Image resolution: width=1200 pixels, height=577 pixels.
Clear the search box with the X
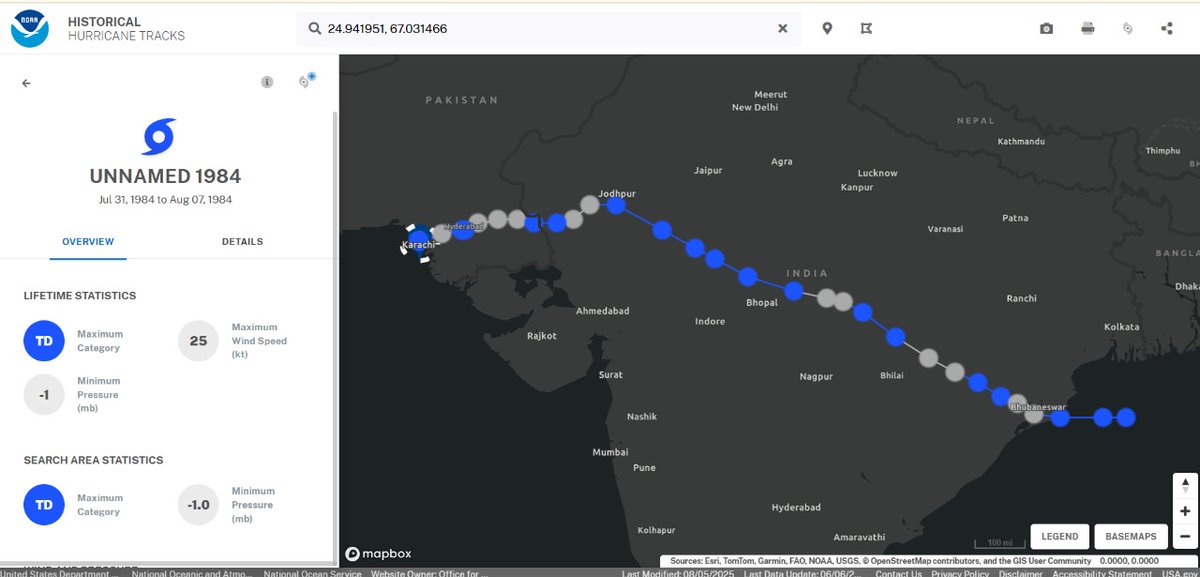(783, 29)
